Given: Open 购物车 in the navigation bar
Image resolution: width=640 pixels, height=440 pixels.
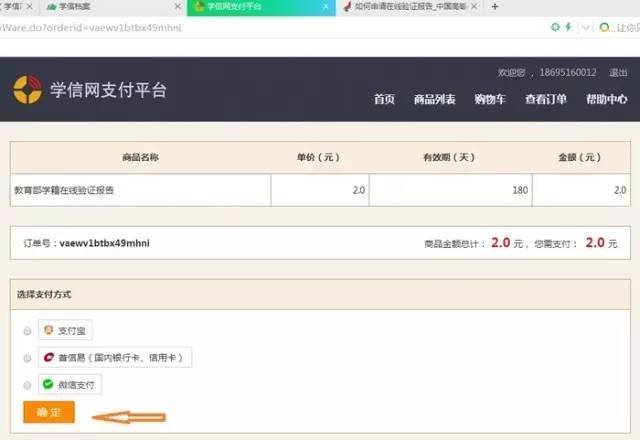Looking at the screenshot, I should tap(490, 99).
